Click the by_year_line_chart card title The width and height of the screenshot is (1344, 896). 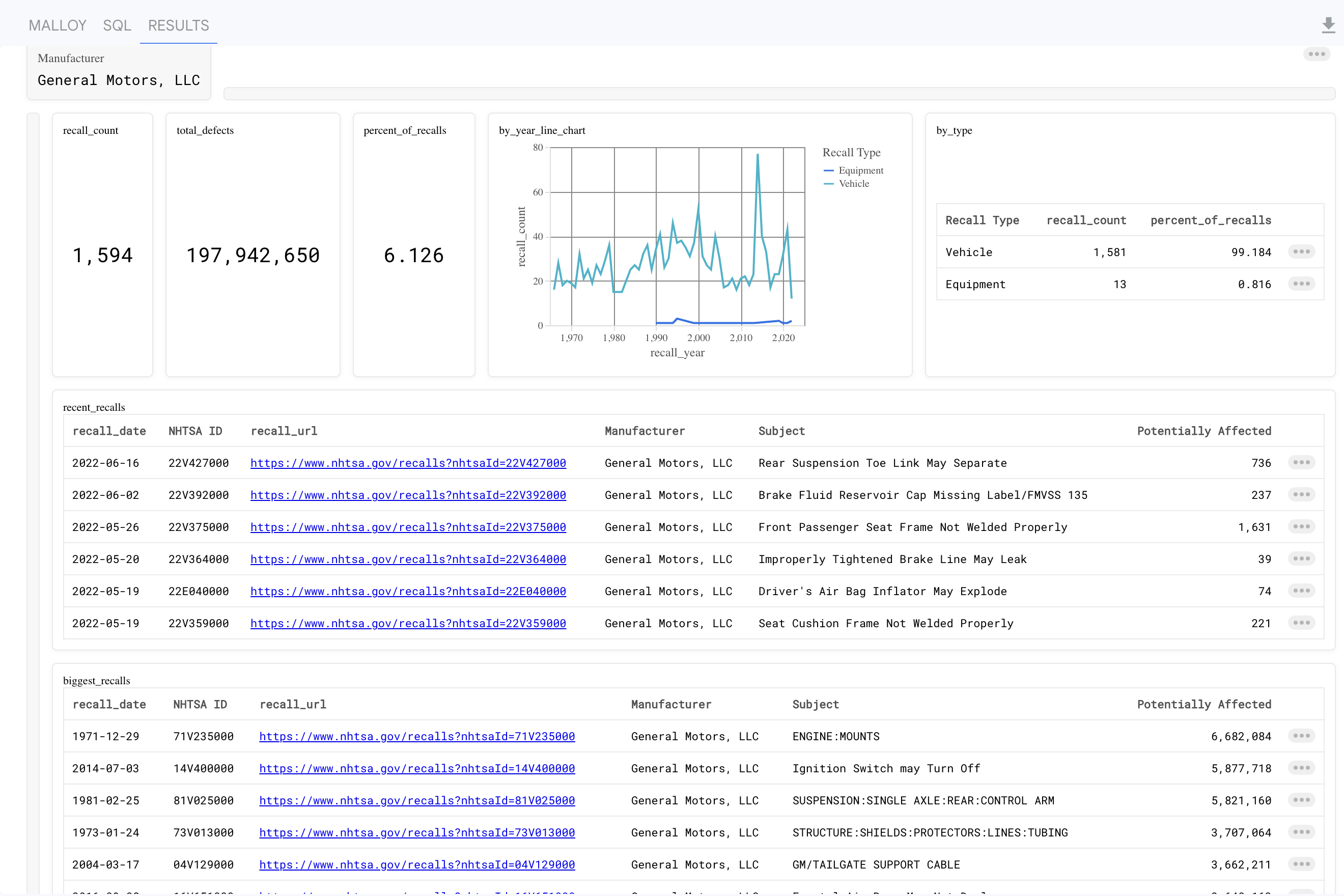click(542, 130)
